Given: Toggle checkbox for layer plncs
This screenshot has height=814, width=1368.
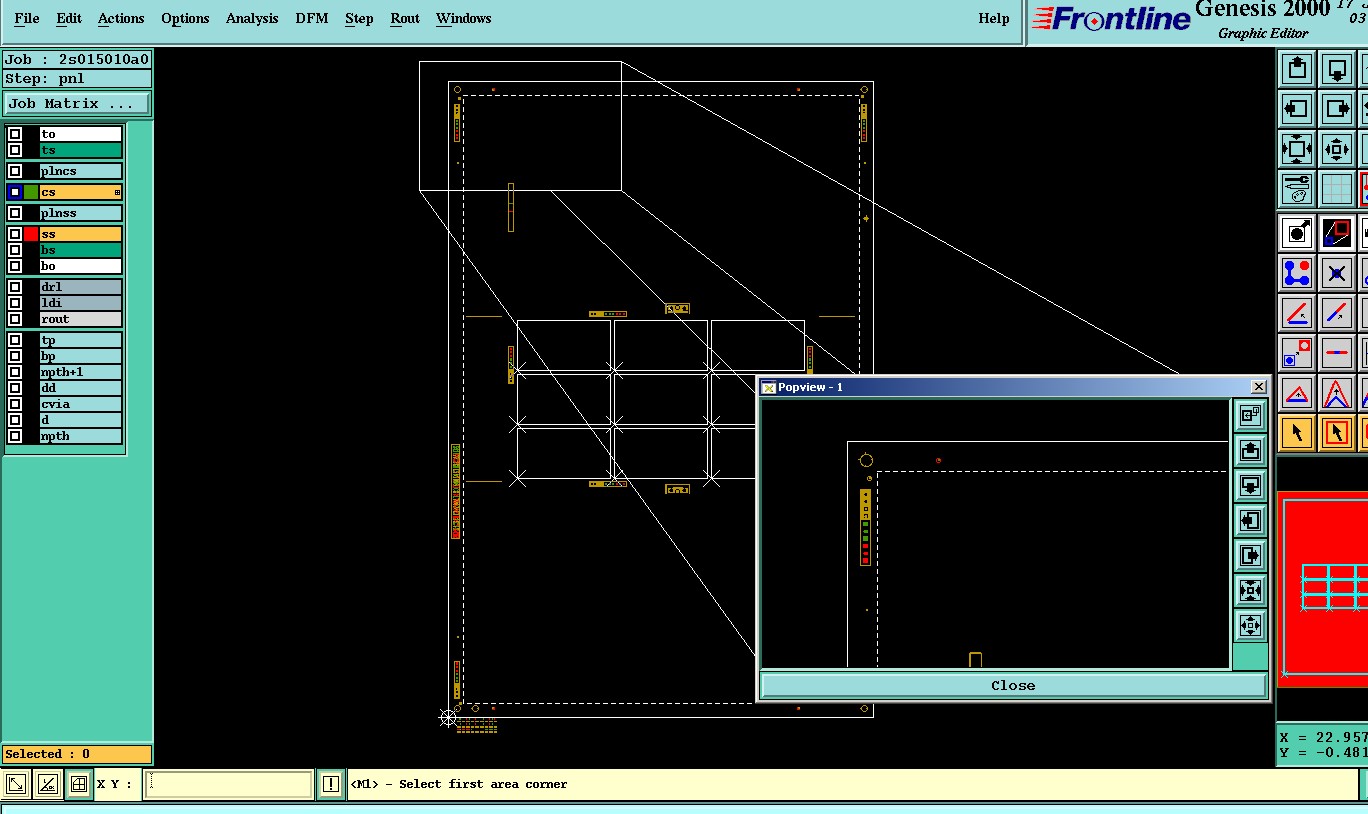Looking at the screenshot, I should click(15, 171).
